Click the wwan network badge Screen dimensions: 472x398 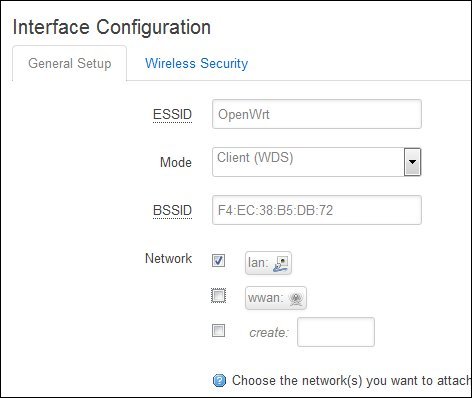point(276,298)
